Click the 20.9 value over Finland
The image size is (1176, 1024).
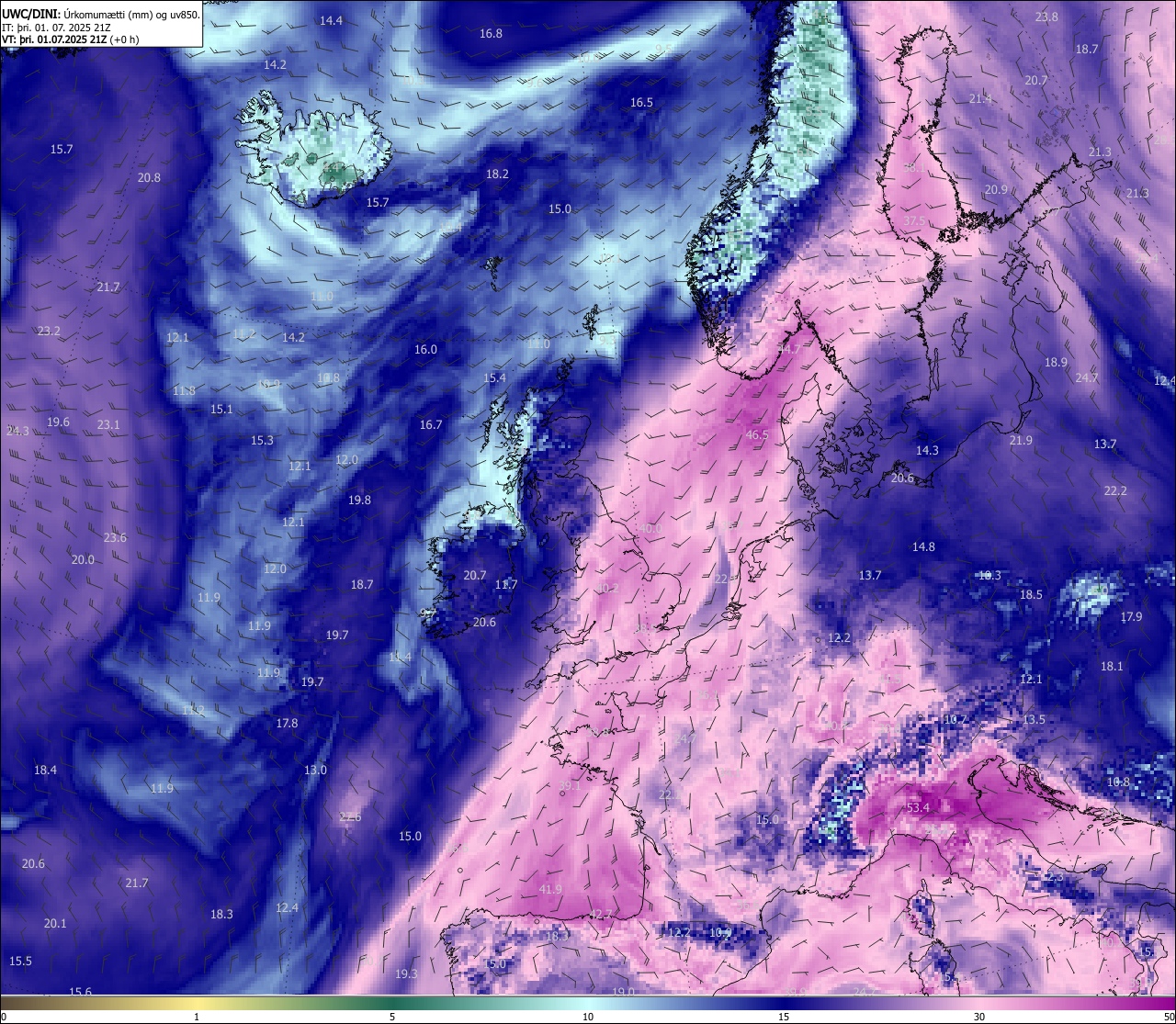click(x=996, y=189)
